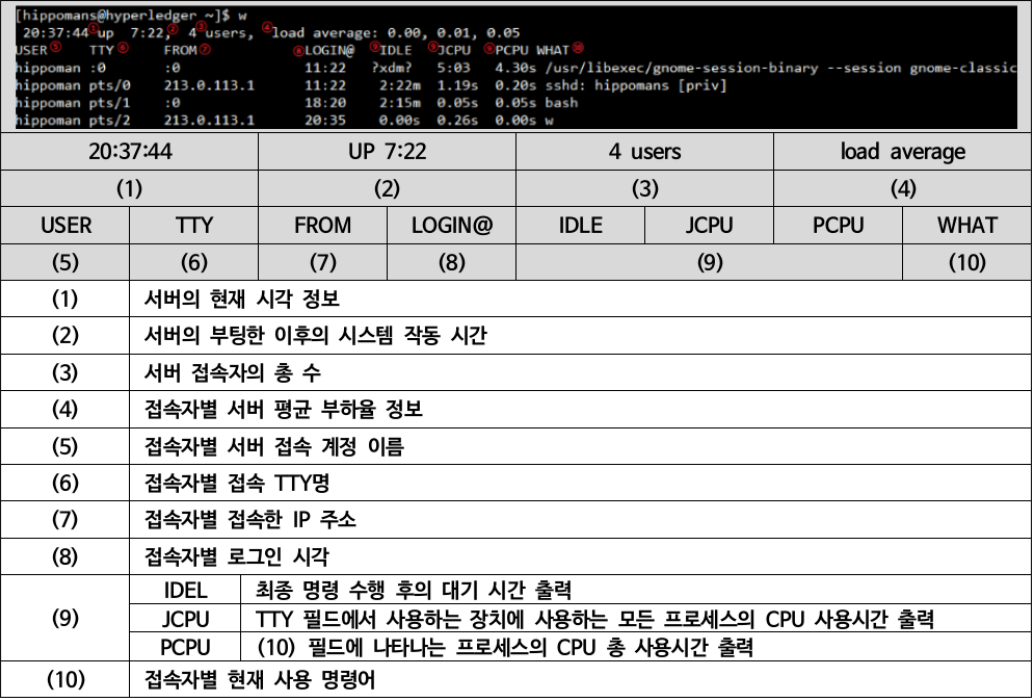Click the 'WHAT' gray table header cell
The height and width of the screenshot is (698, 1032).
pos(967,226)
